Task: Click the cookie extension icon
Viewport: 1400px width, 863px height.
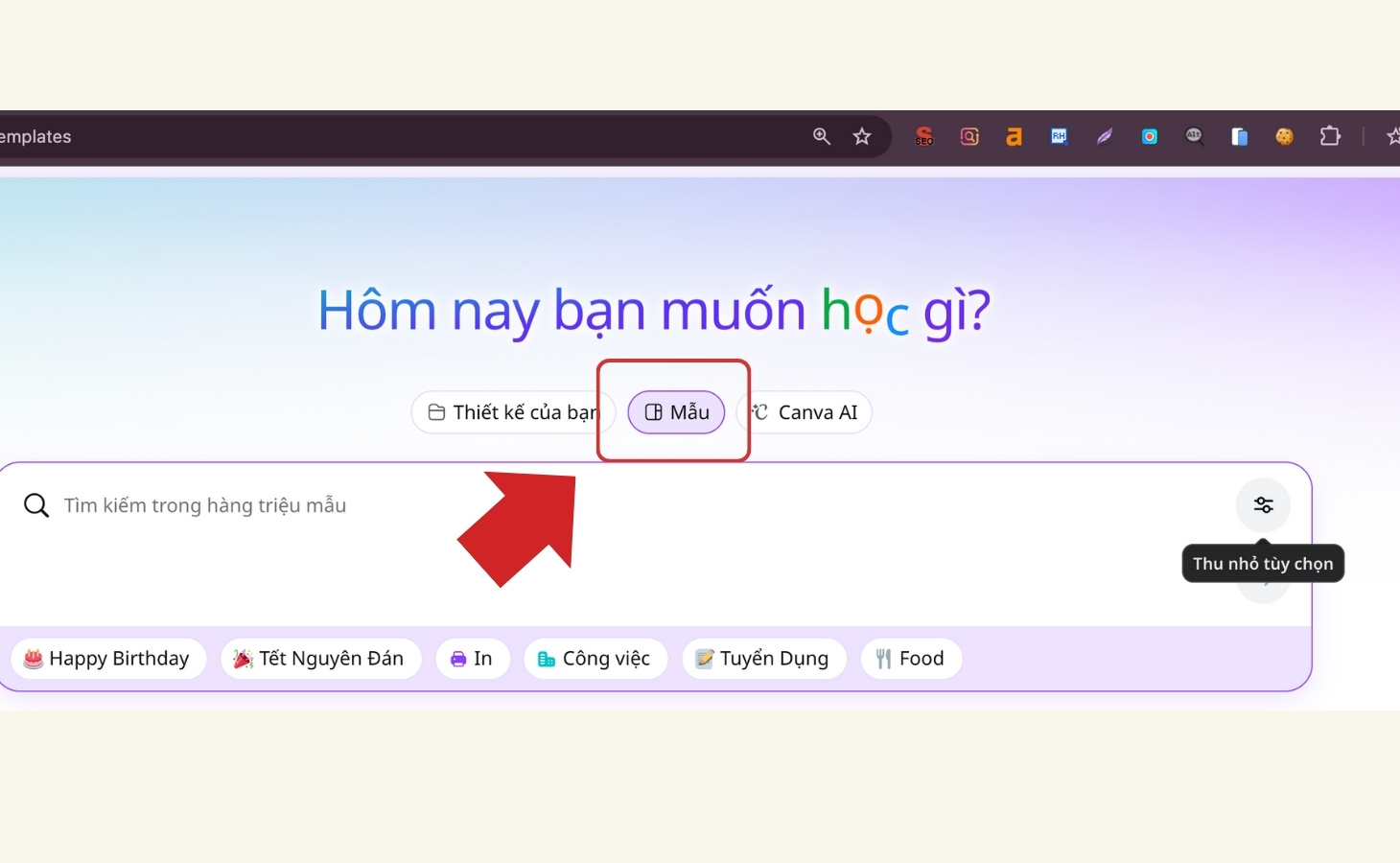Action: click(x=1284, y=136)
